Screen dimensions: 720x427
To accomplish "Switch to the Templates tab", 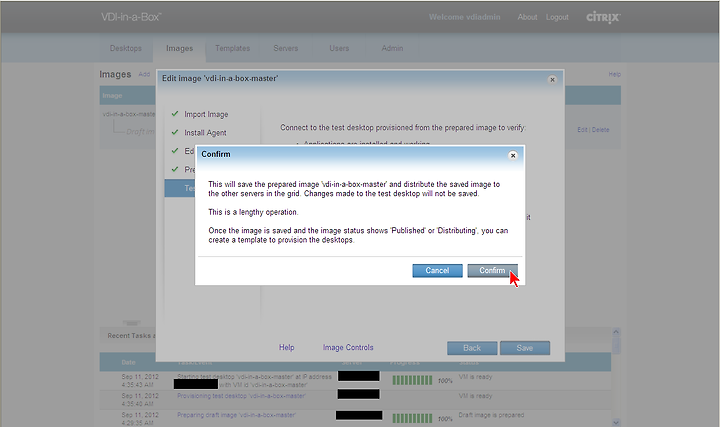I will point(233,48).
